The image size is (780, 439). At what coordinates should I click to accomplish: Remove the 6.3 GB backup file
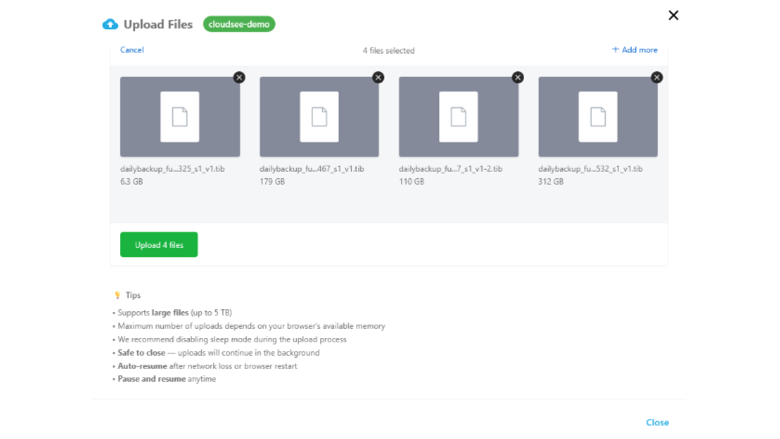coord(239,78)
